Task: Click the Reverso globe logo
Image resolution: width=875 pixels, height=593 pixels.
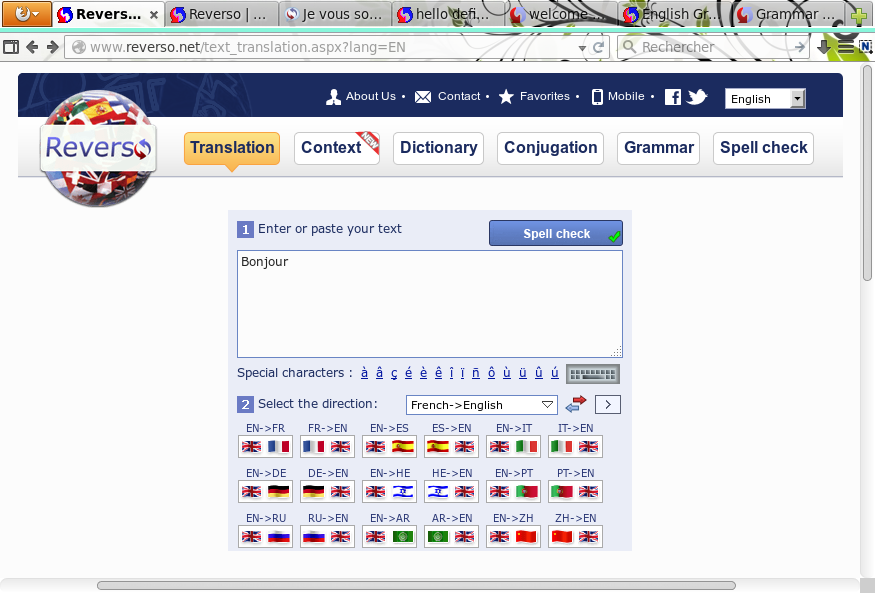Action: [98, 148]
